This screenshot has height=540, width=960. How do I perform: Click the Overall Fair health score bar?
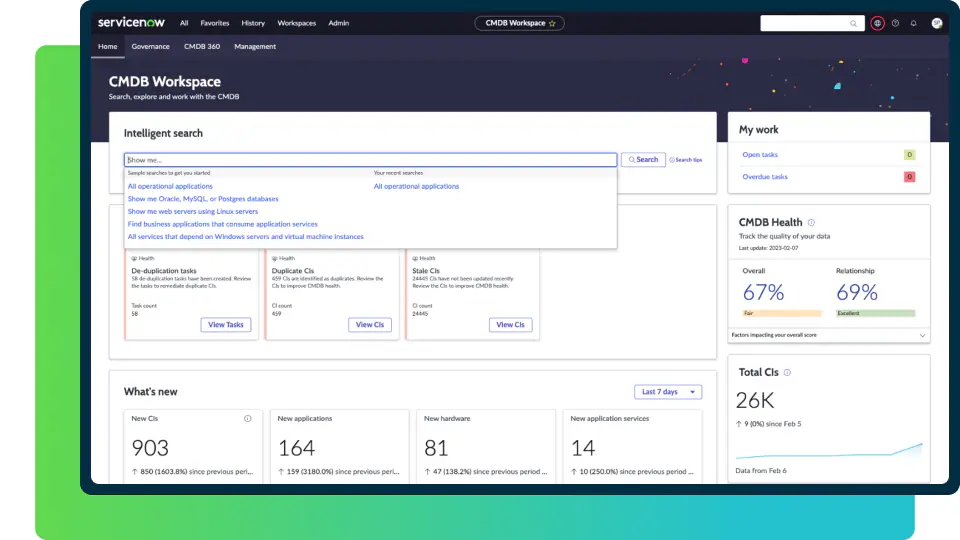pyautogui.click(x=782, y=313)
